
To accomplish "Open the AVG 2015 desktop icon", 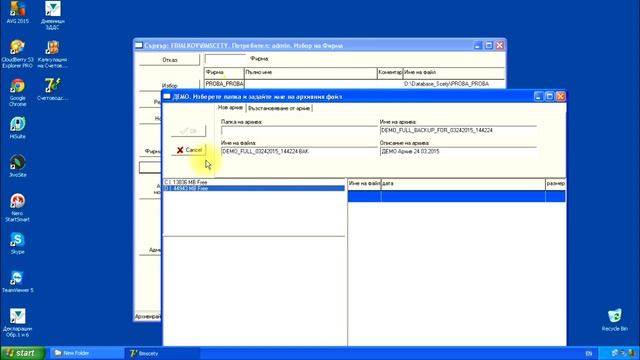I will pyautogui.click(x=18, y=12).
